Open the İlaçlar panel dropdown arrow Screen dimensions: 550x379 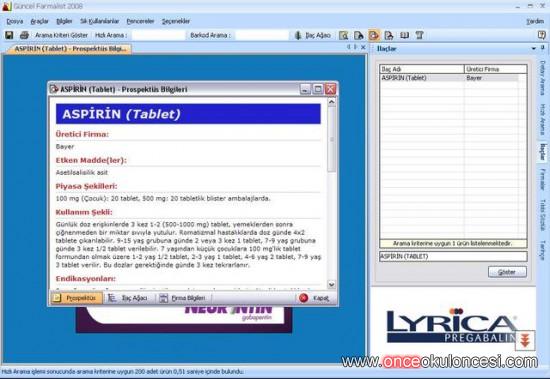(534, 48)
